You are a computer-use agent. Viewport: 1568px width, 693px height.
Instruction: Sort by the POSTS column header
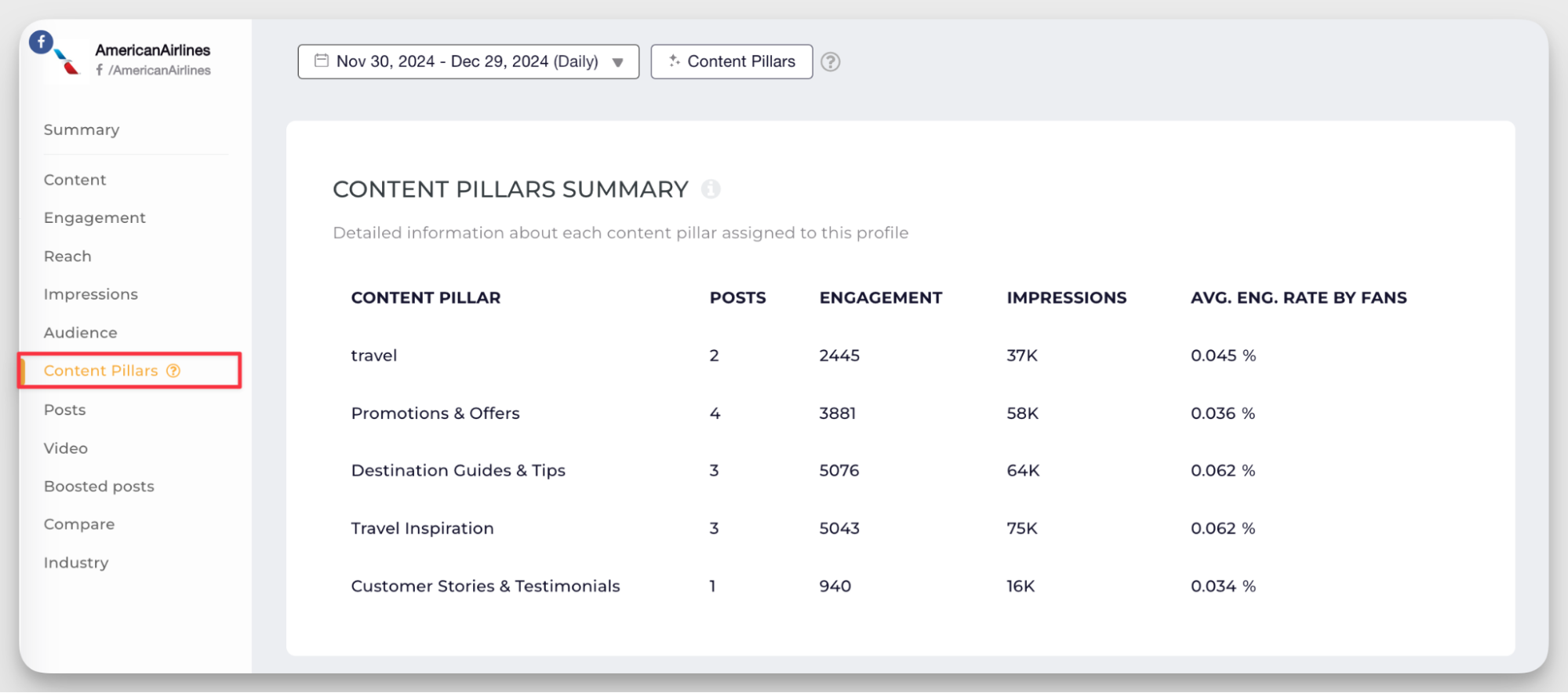(738, 297)
